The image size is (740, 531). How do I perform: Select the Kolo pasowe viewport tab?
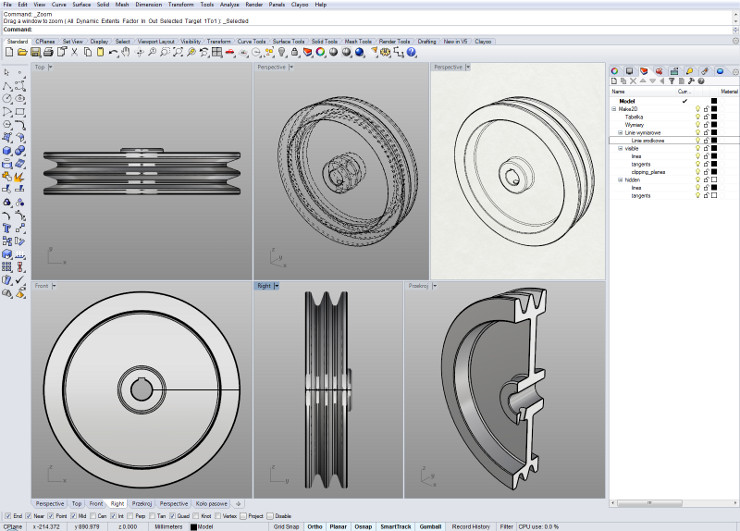tap(211, 504)
